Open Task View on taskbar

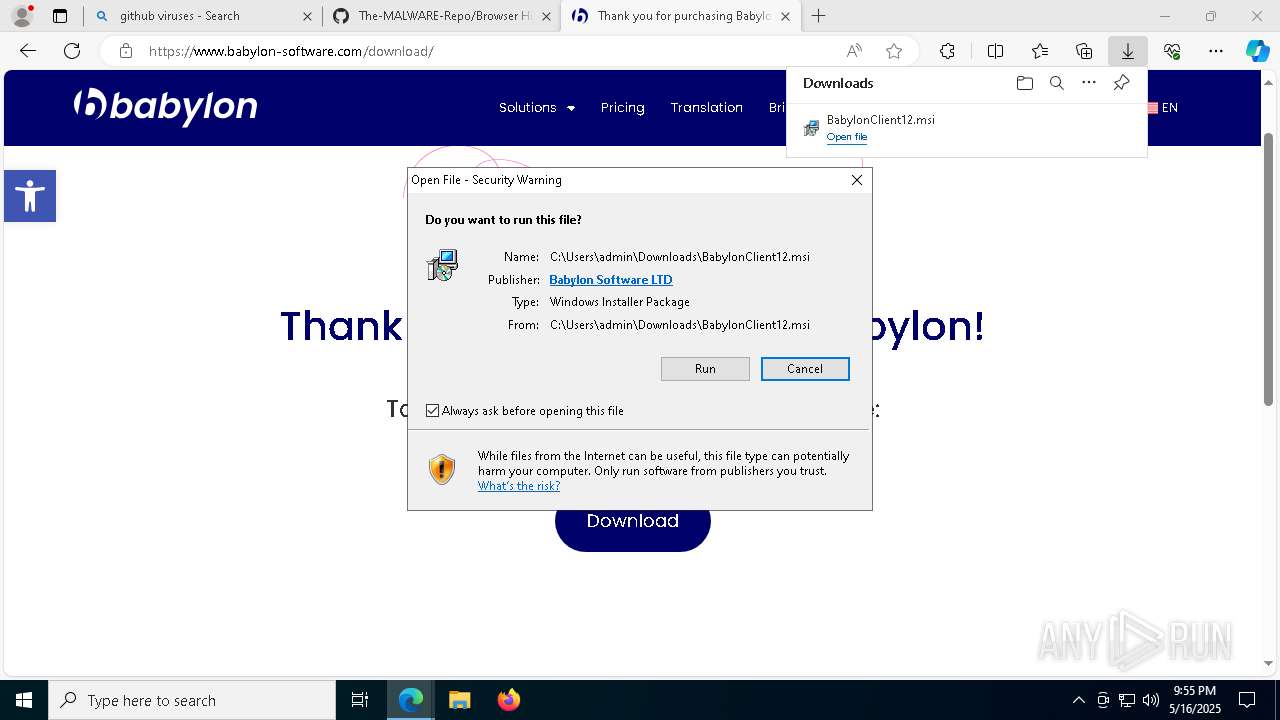pyautogui.click(x=360, y=700)
